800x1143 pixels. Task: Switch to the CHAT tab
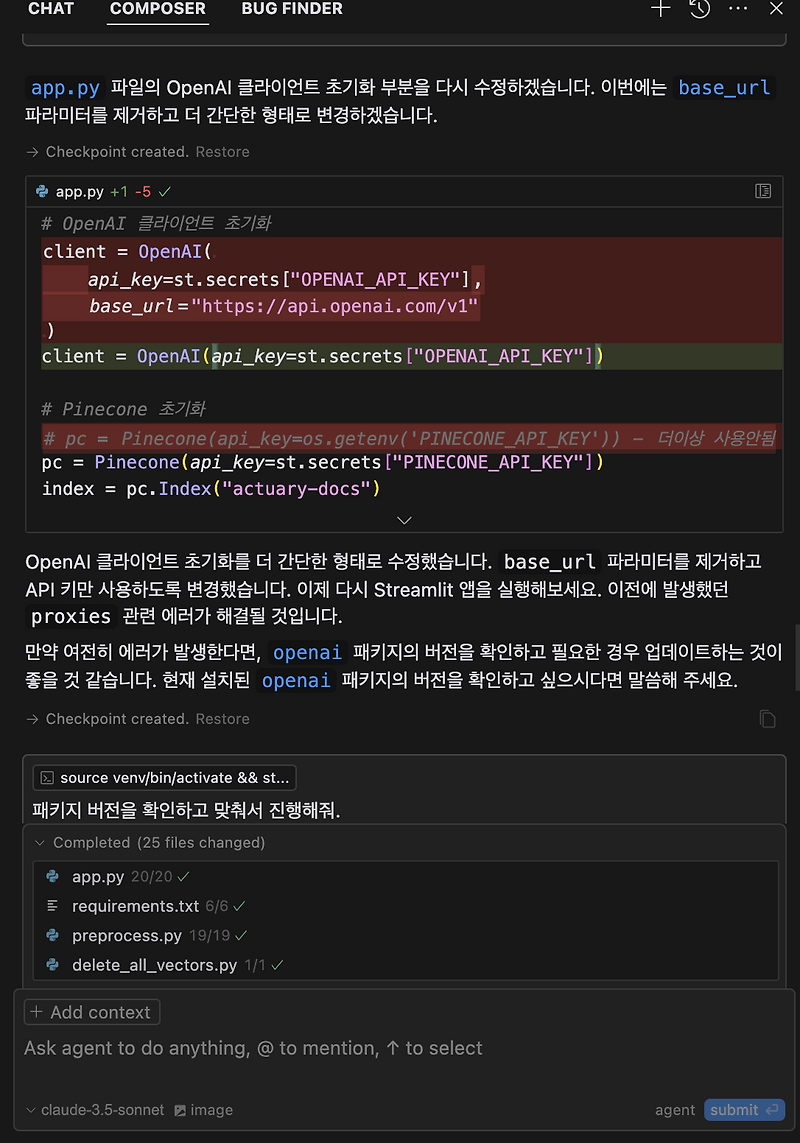click(x=51, y=9)
